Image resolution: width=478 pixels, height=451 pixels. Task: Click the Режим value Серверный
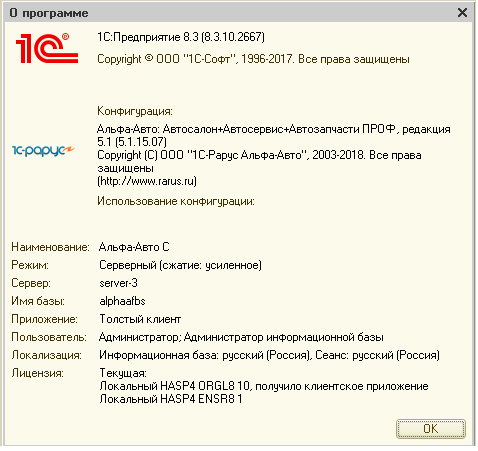pyautogui.click(x=180, y=265)
